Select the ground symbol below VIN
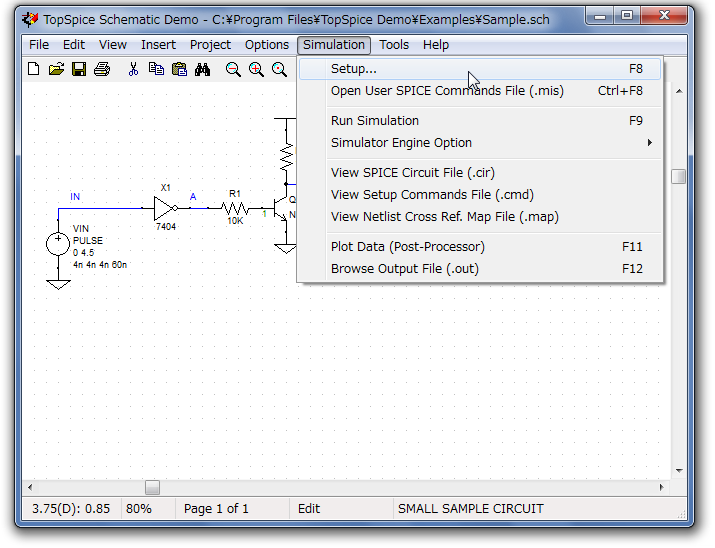Screen dimensions: 715x548 point(58,284)
